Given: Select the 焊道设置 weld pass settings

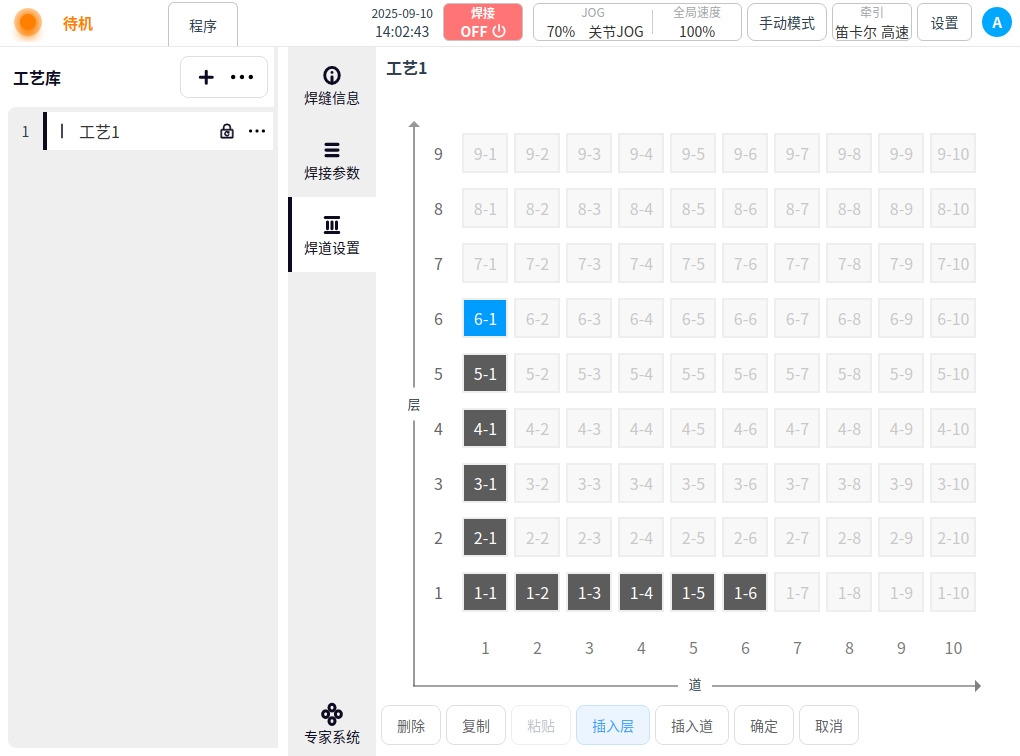Looking at the screenshot, I should pos(332,235).
